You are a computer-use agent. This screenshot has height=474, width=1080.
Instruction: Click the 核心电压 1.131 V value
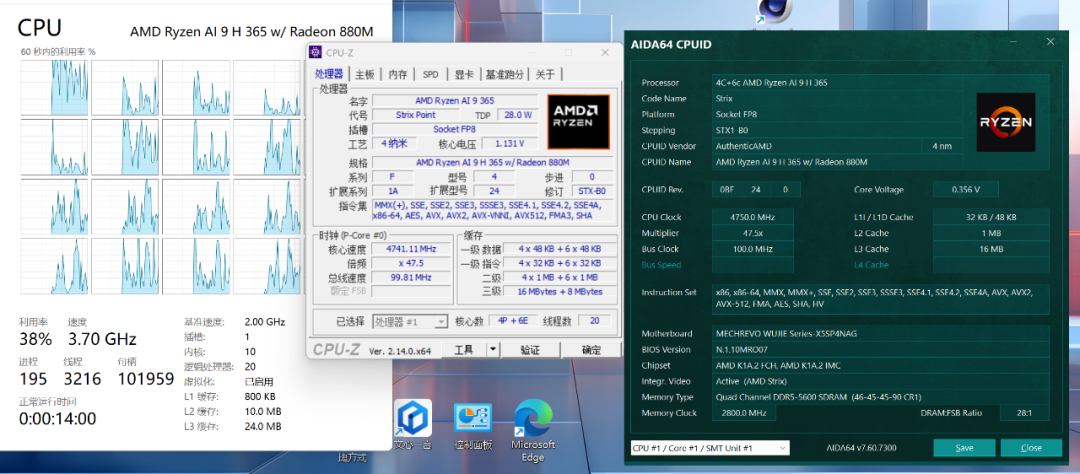pyautogui.click(x=510, y=143)
